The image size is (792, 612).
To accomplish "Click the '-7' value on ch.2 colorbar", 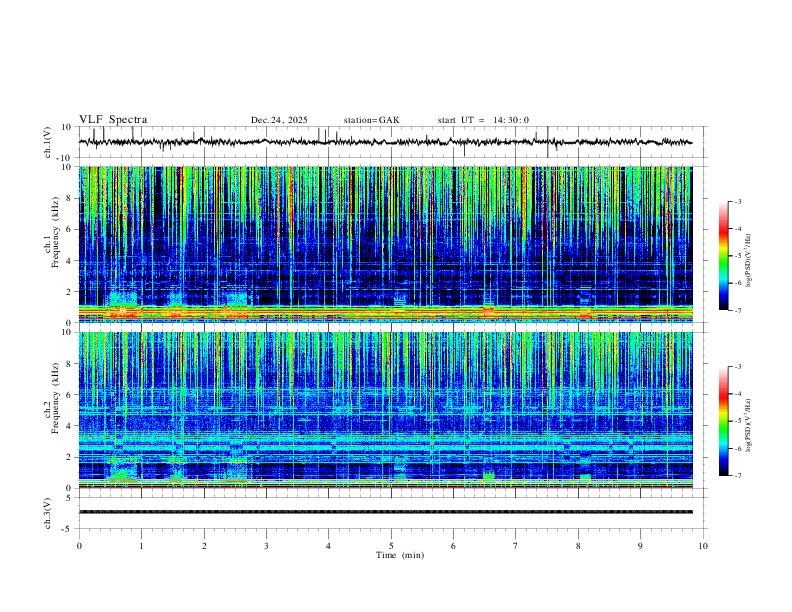I will coord(737,476).
